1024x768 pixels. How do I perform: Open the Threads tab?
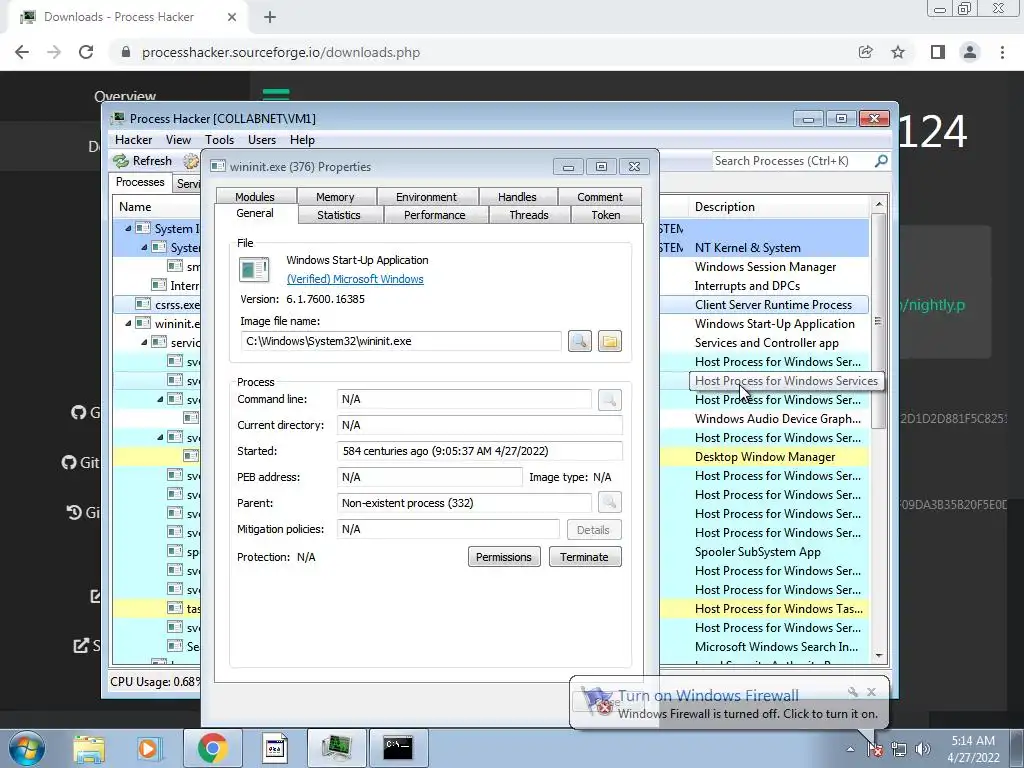pos(529,215)
